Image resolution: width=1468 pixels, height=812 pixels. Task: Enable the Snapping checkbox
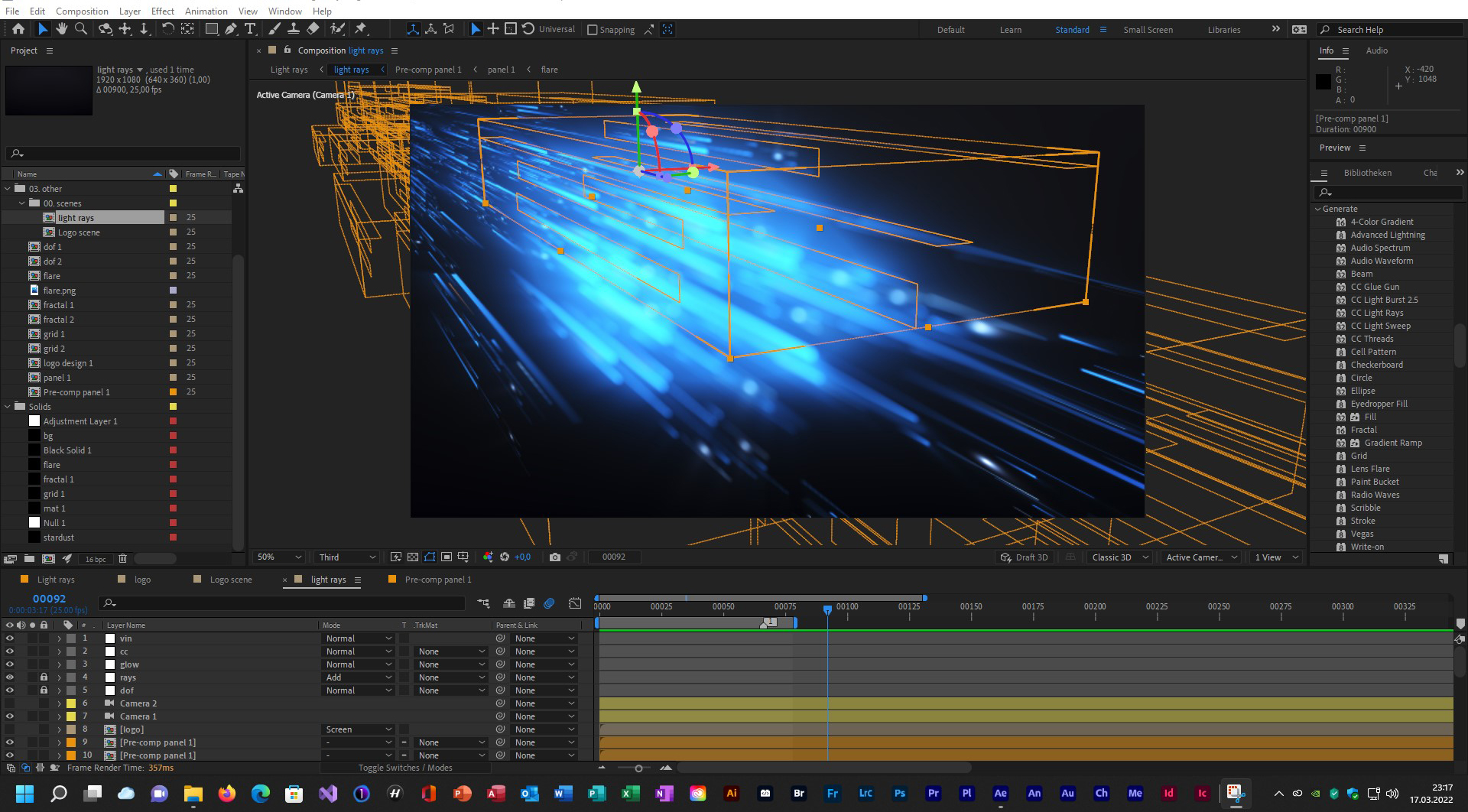click(592, 30)
